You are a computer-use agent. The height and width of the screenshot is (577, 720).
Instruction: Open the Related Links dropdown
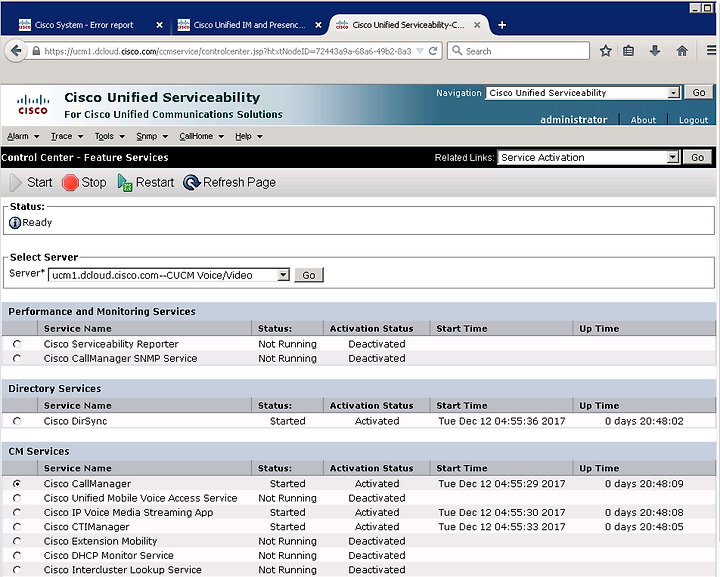click(589, 157)
